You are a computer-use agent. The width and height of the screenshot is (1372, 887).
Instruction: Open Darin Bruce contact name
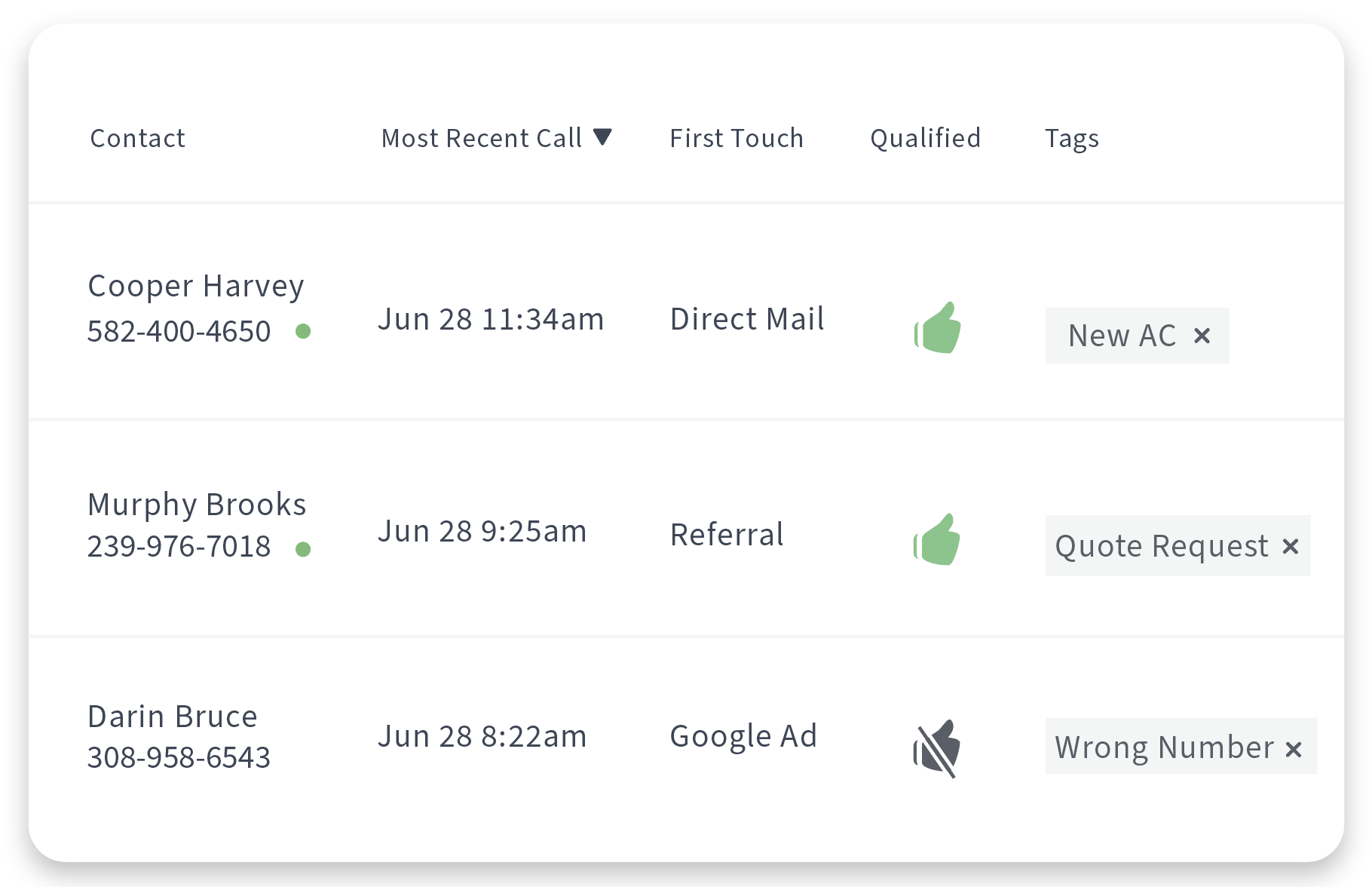pyautogui.click(x=173, y=717)
